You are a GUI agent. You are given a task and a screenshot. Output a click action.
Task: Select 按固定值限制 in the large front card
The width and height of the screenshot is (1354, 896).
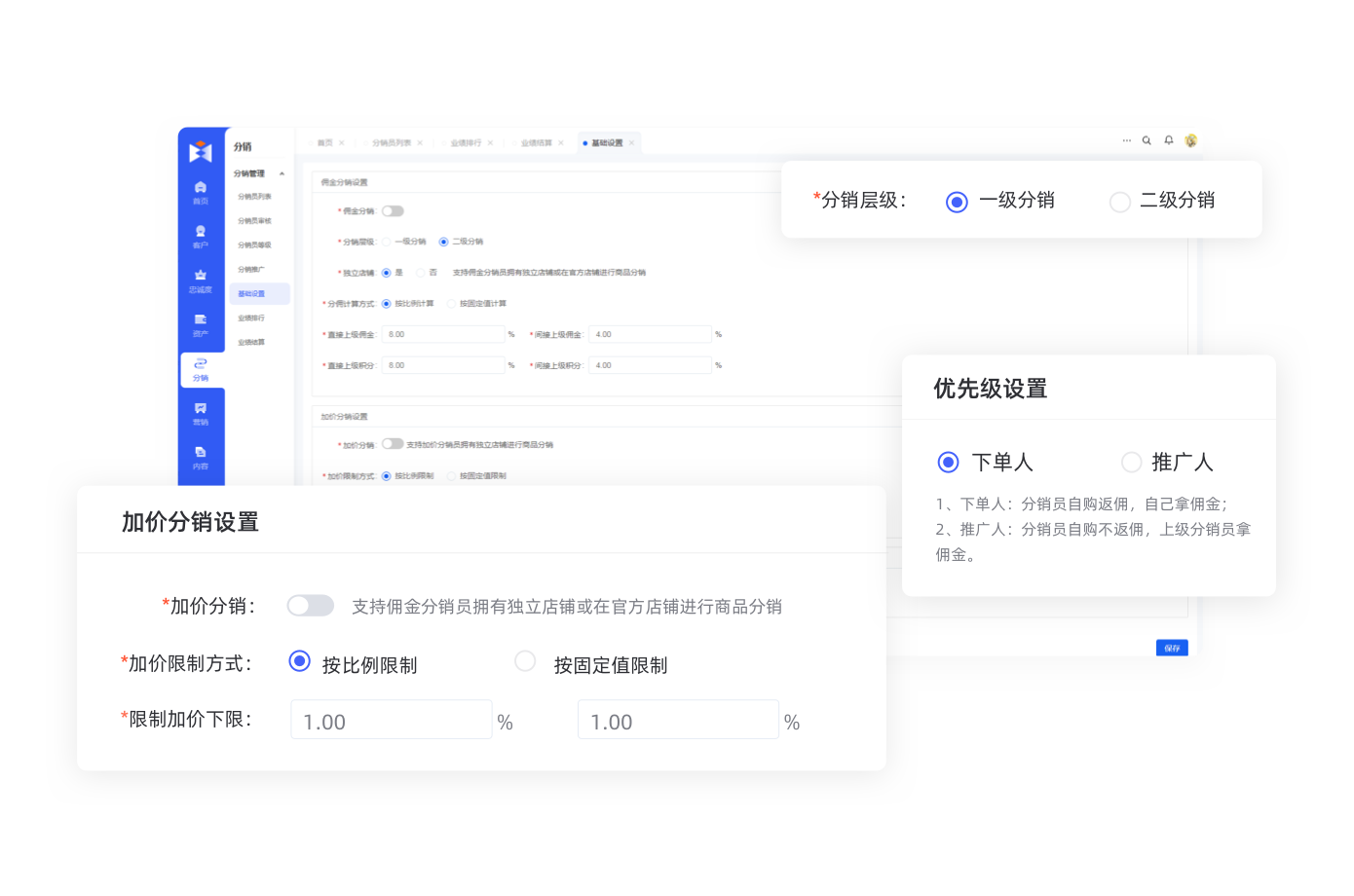point(525,662)
